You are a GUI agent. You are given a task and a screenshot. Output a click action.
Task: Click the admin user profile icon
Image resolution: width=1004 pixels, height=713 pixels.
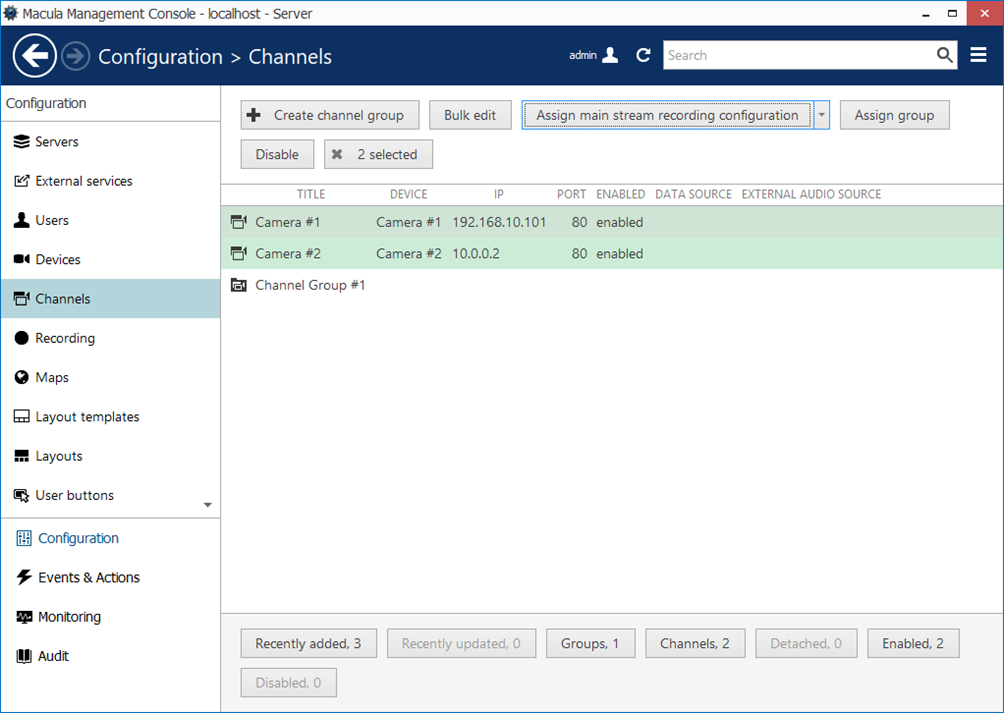click(x=610, y=56)
